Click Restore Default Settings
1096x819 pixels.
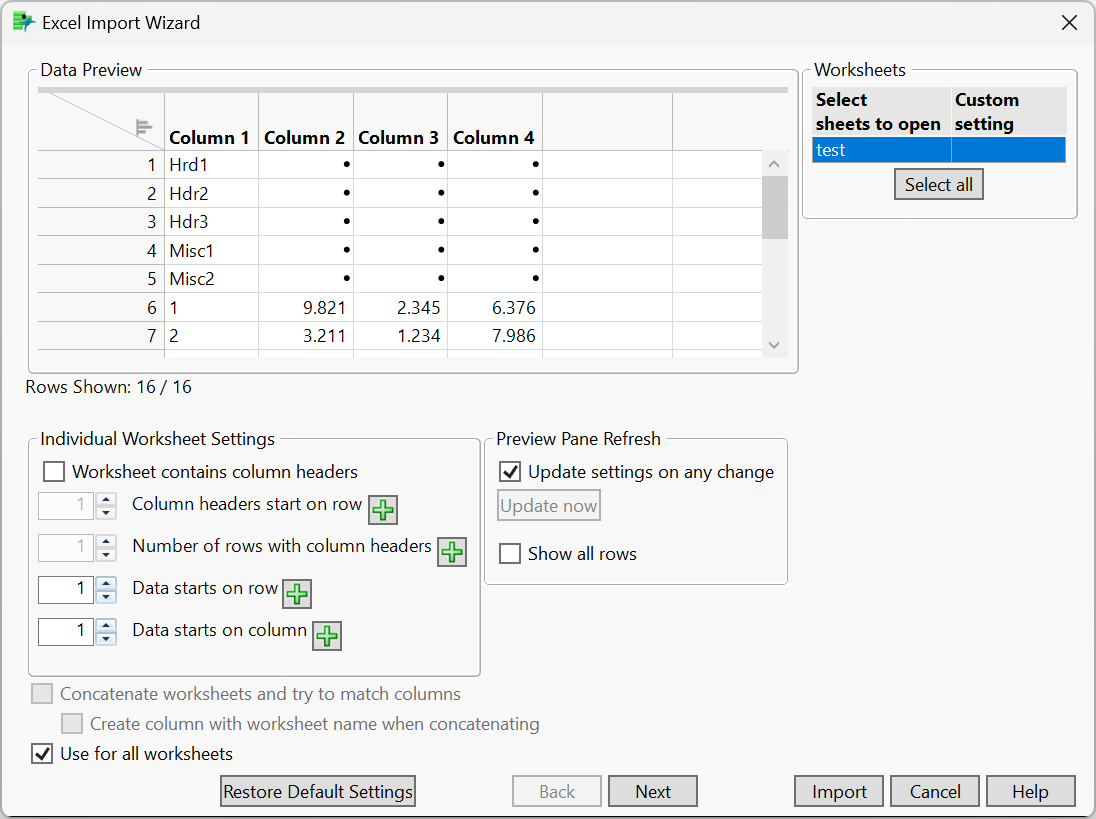(318, 792)
